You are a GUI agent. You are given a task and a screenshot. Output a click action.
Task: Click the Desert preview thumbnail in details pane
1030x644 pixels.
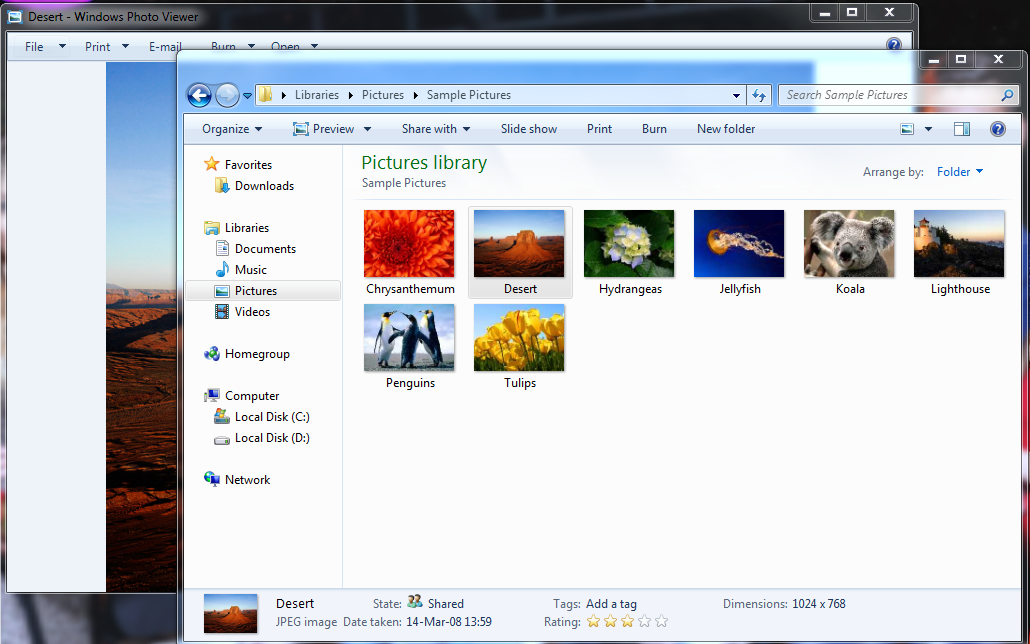[231, 613]
